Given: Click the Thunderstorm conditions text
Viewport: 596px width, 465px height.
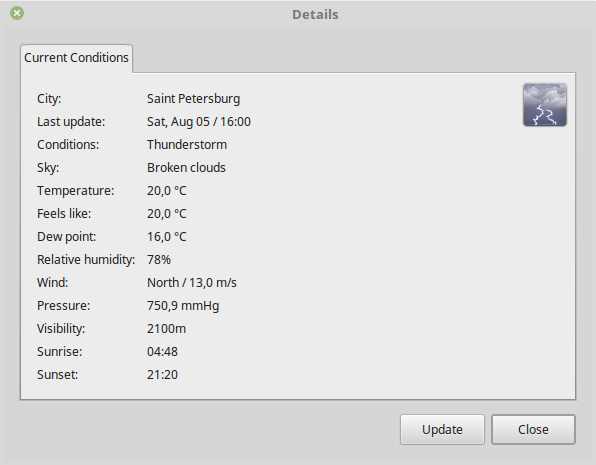Looking at the screenshot, I should [187, 145].
